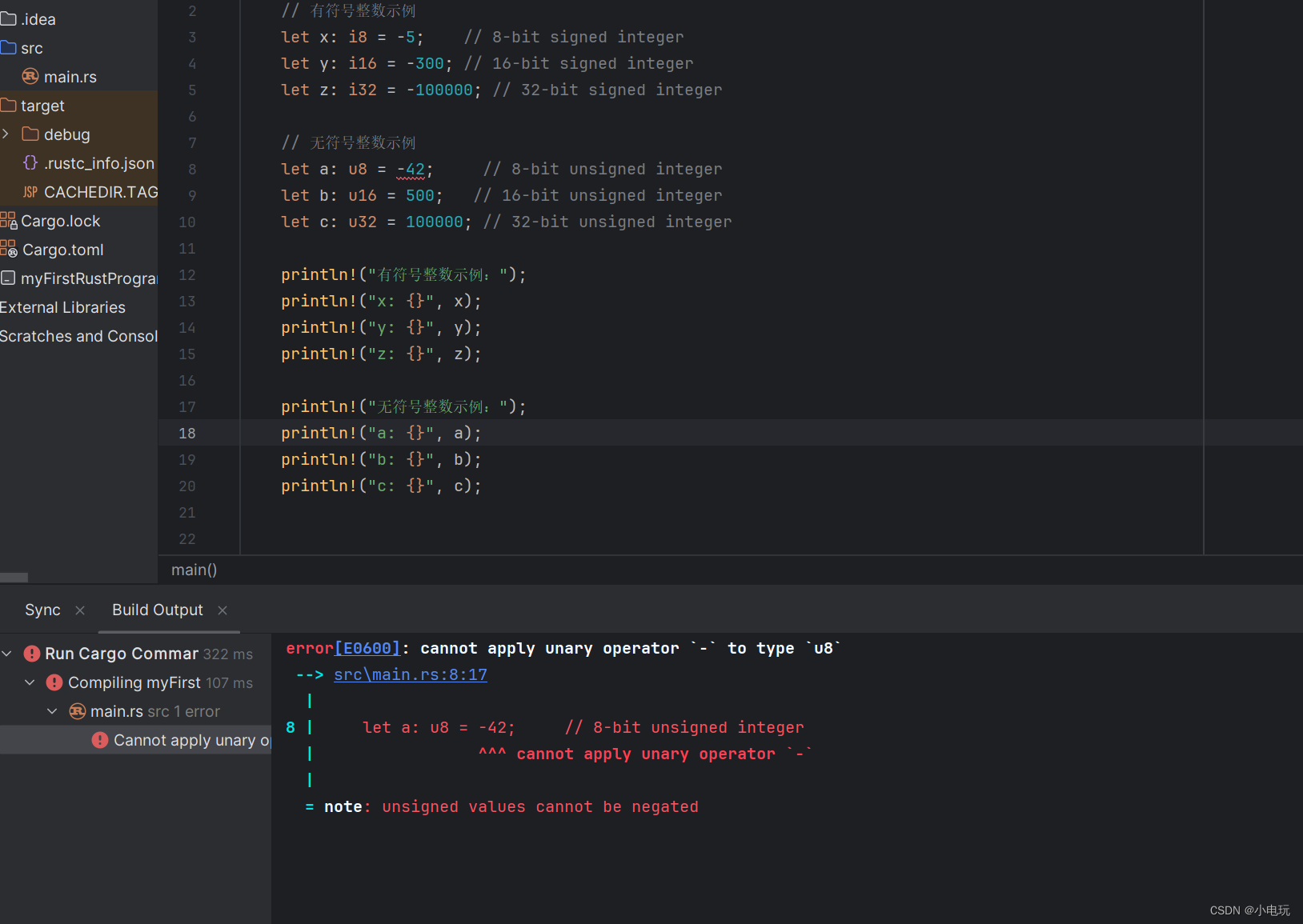Click error icon on Cannot apply unary row
Viewport: 1303px width, 924px height.
click(x=100, y=740)
